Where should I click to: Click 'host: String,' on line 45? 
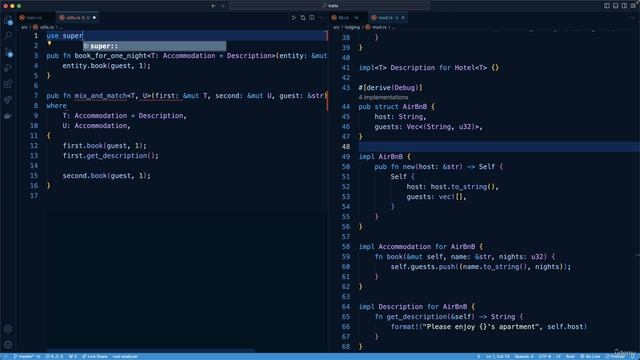click(x=400, y=117)
